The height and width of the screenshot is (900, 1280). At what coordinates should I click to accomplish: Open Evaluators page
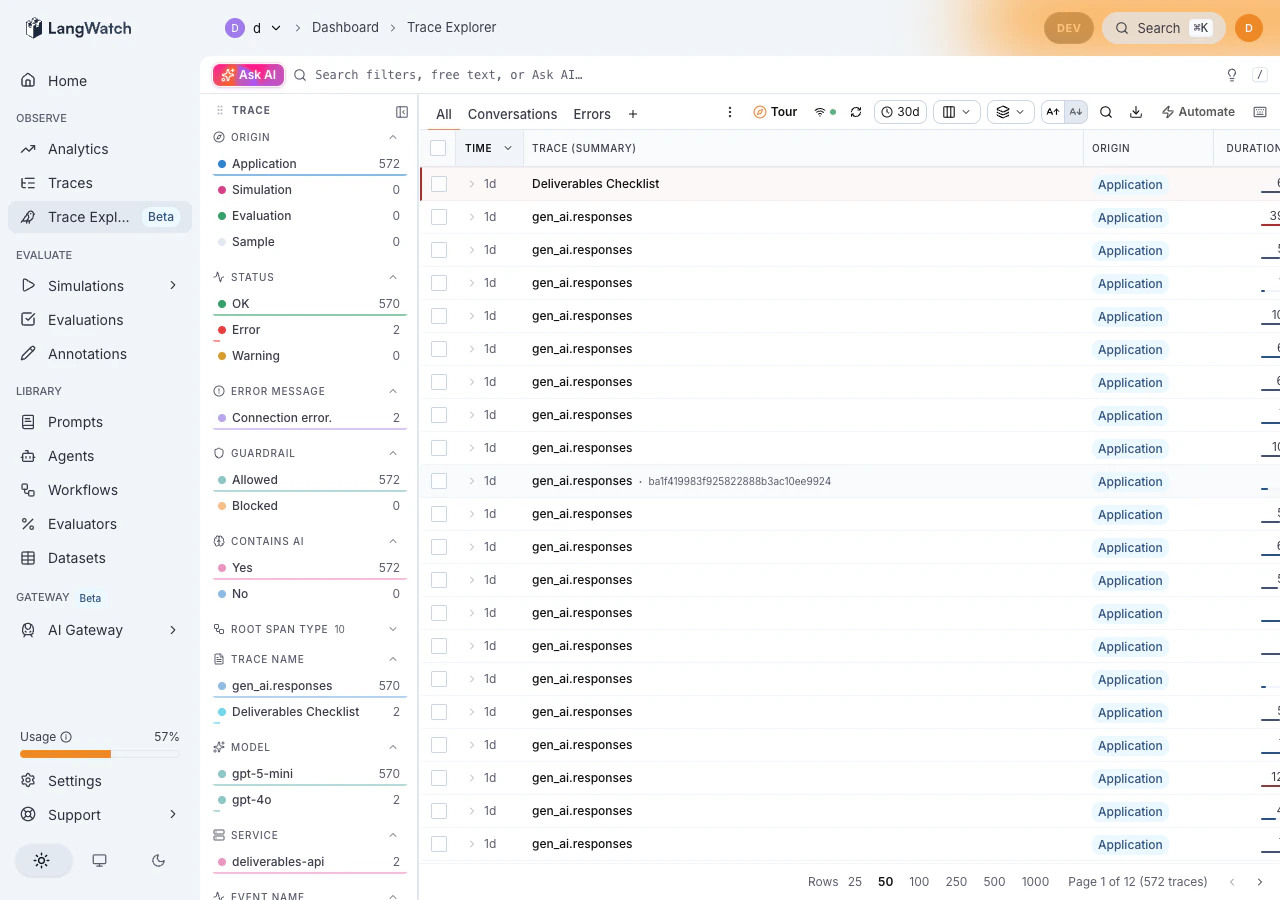100,524
